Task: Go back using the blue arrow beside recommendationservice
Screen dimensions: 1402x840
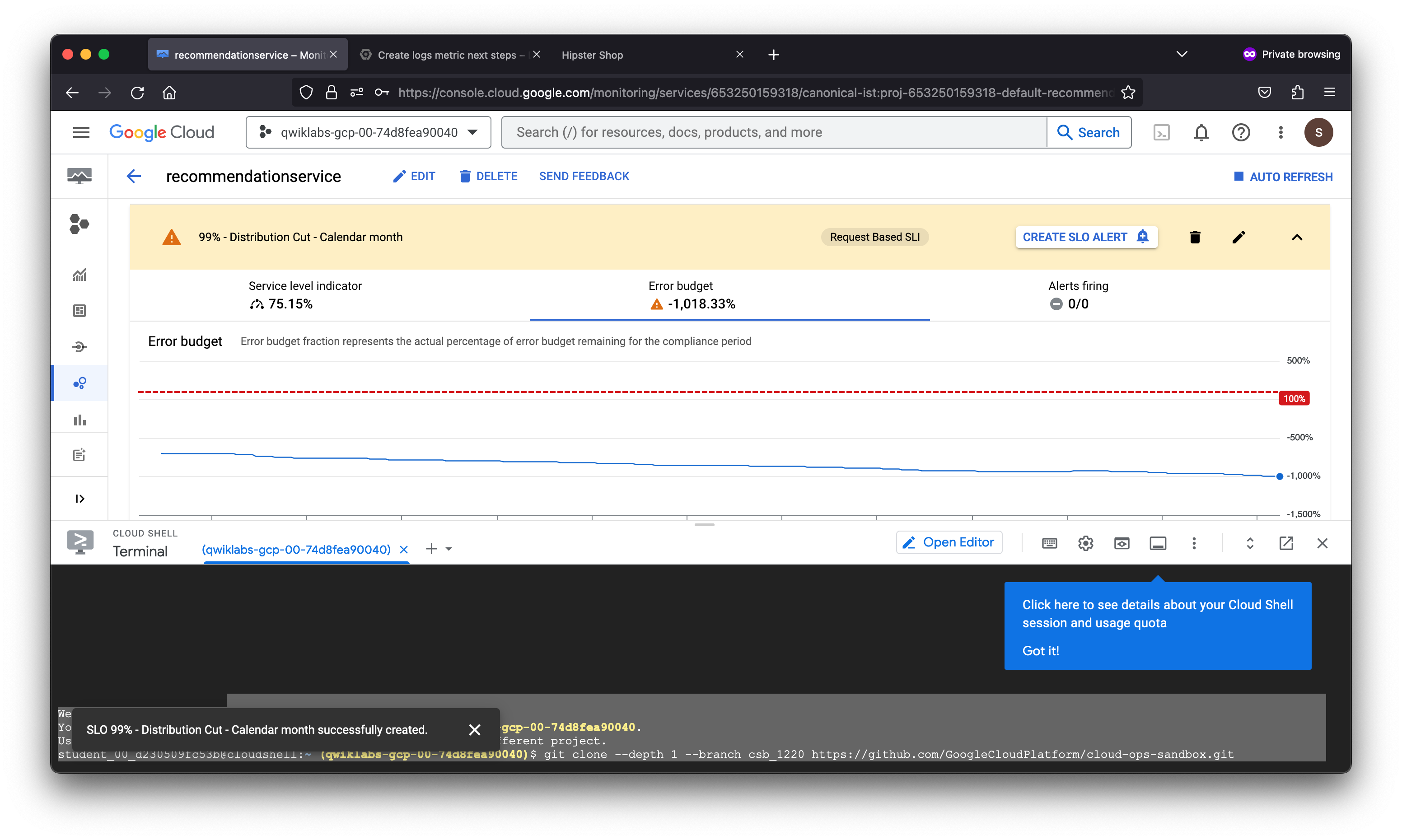Action: point(134,176)
